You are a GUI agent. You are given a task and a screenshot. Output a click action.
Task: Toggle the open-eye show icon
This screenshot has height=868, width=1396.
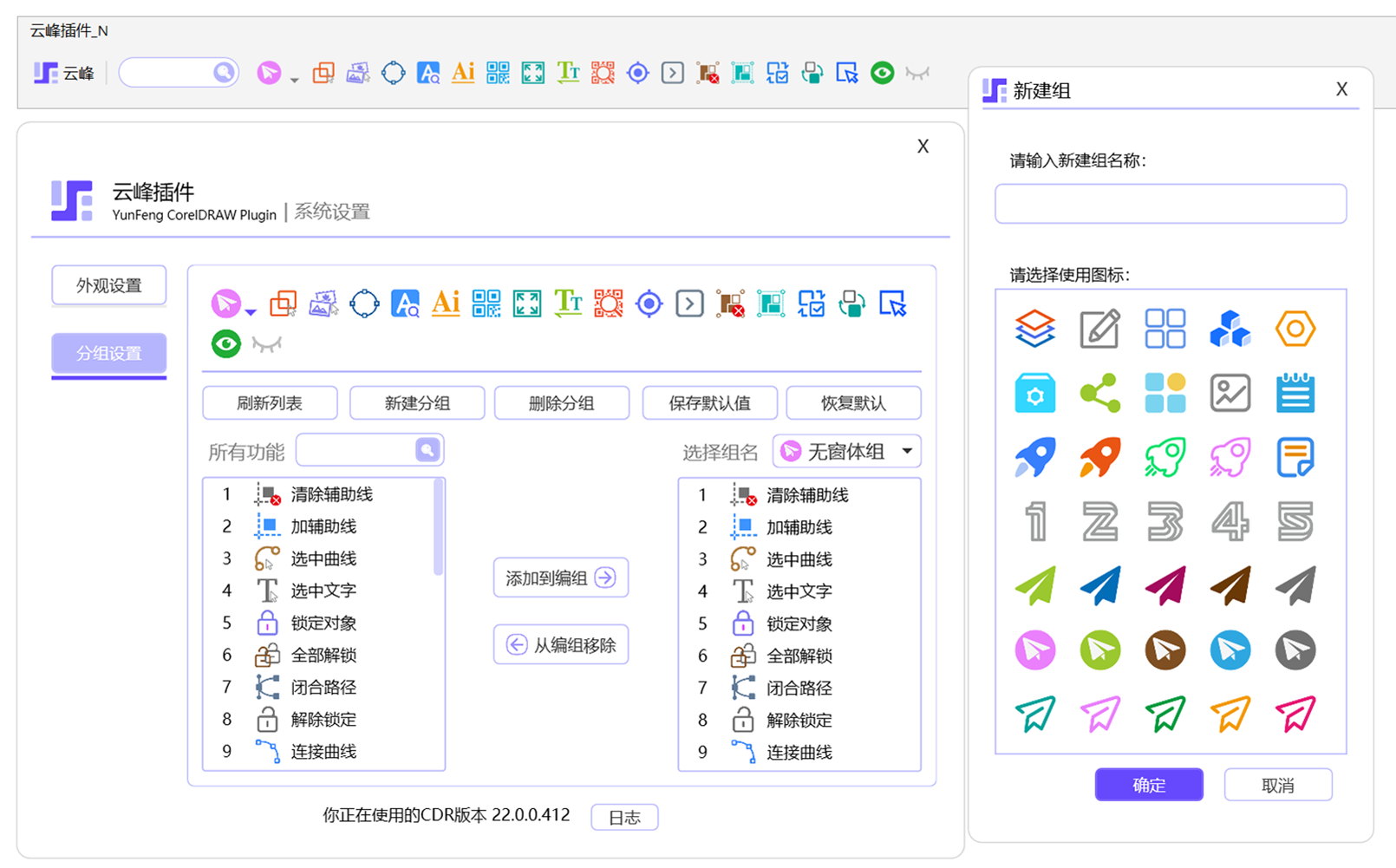225,343
